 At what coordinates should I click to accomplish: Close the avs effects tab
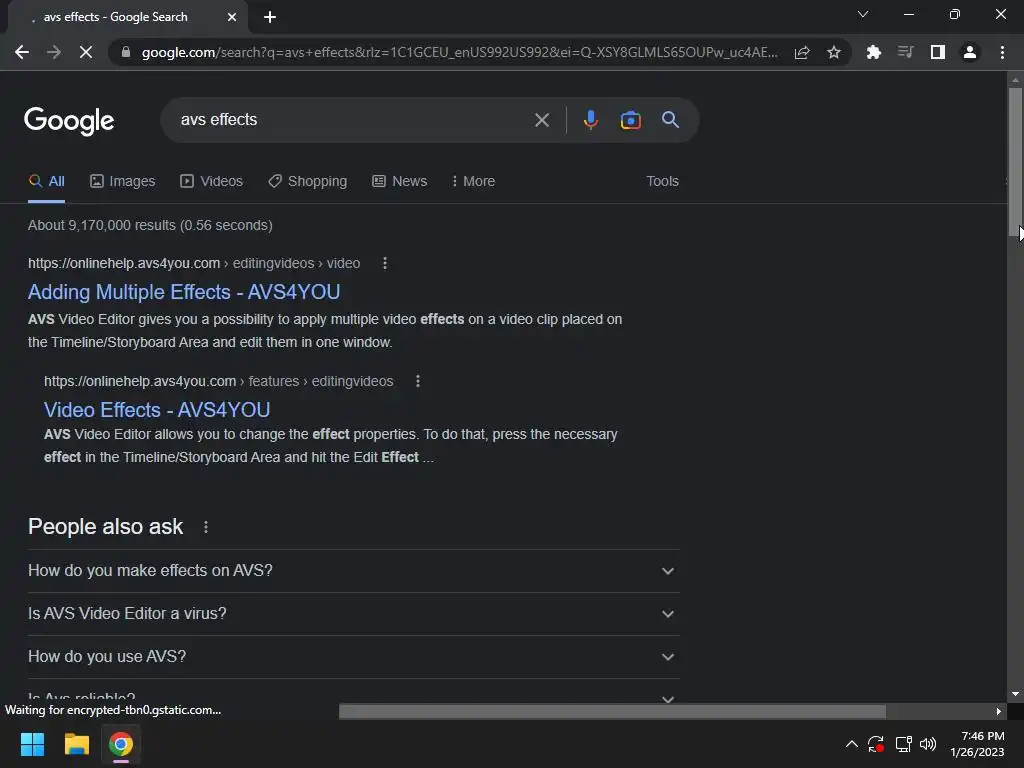[x=232, y=17]
